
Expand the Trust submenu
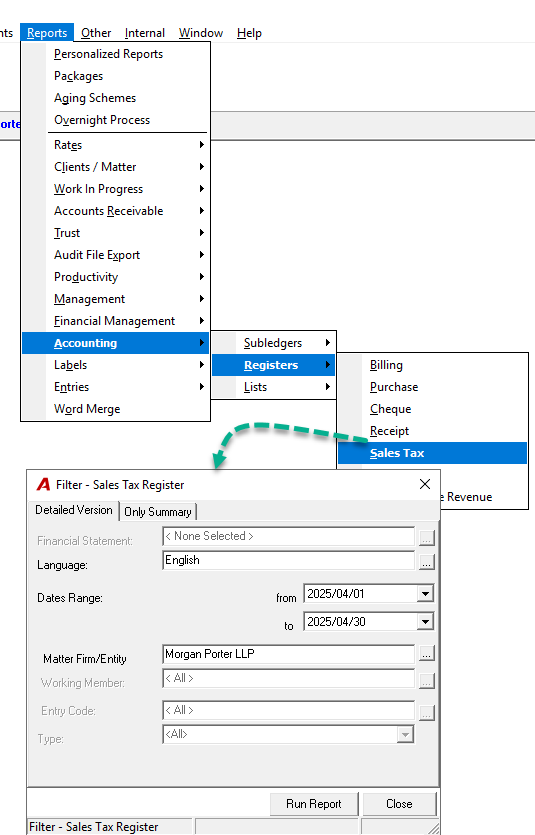pos(116,233)
